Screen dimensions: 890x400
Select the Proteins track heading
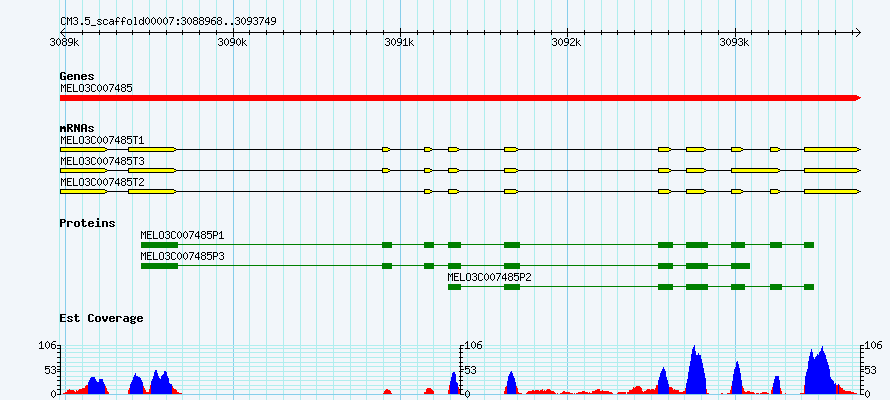[87, 224]
